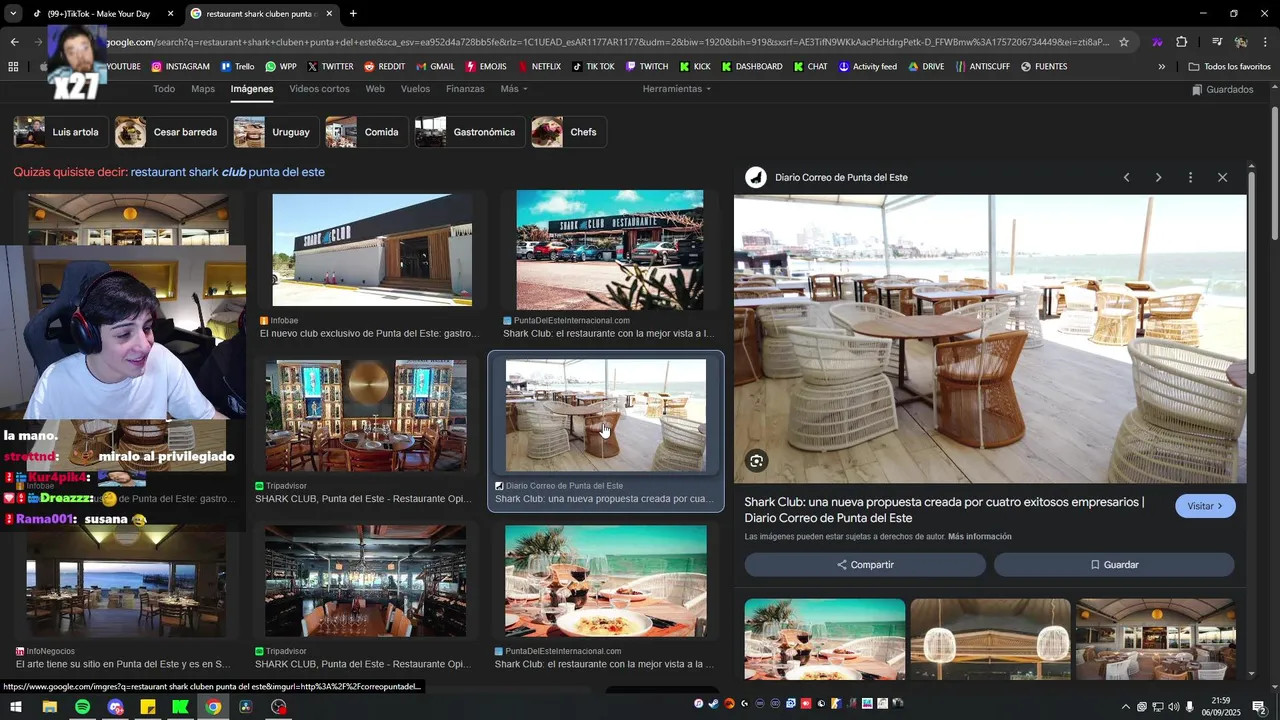Filter images by Cesar barreda chip
This screenshot has height=720, width=1280.
pyautogui.click(x=170, y=132)
